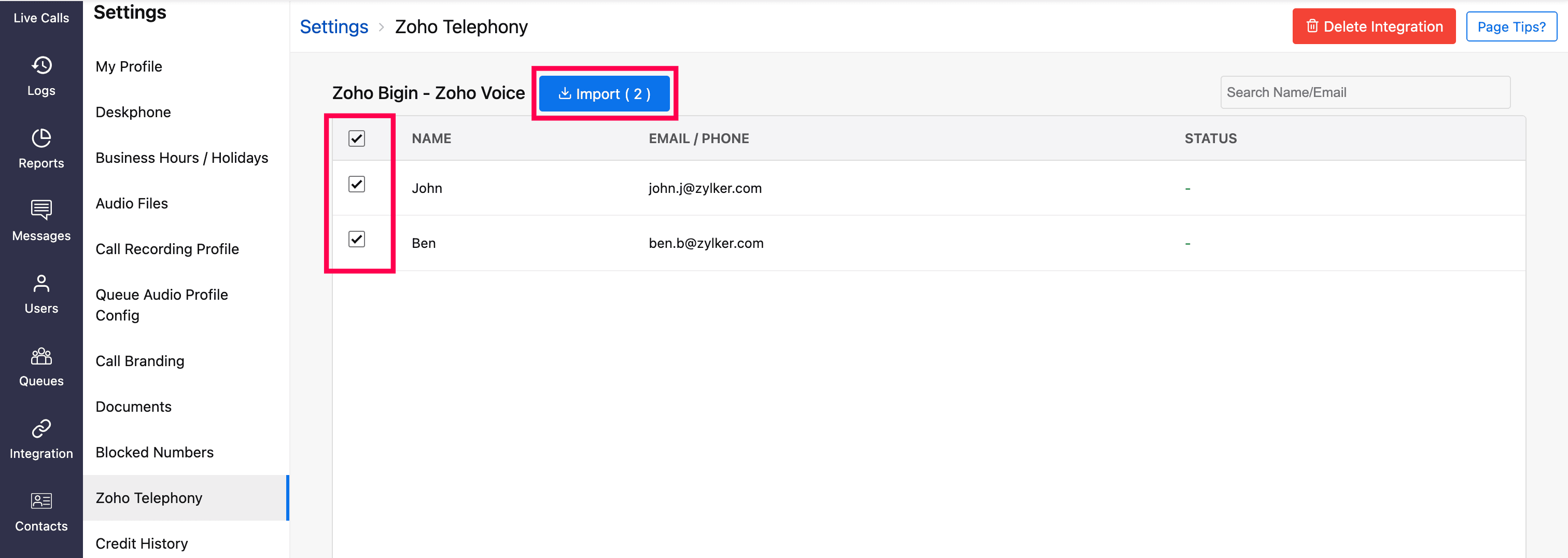Click the NAME column header
1568x558 pixels.
[x=431, y=138]
